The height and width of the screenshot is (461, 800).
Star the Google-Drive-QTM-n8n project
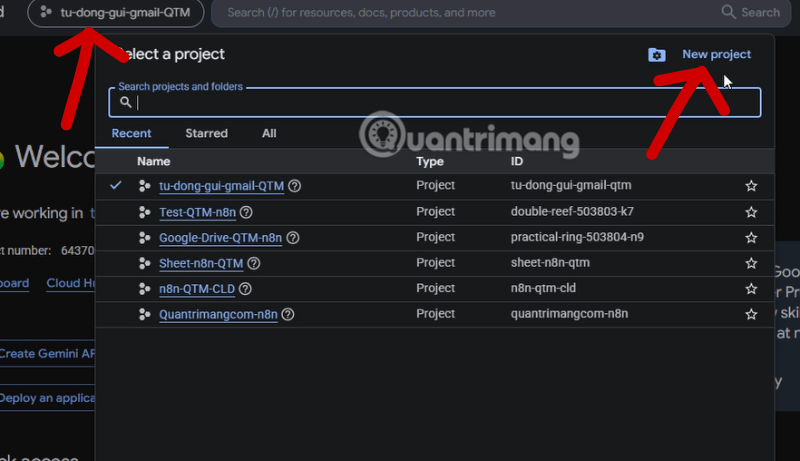pyautogui.click(x=751, y=238)
